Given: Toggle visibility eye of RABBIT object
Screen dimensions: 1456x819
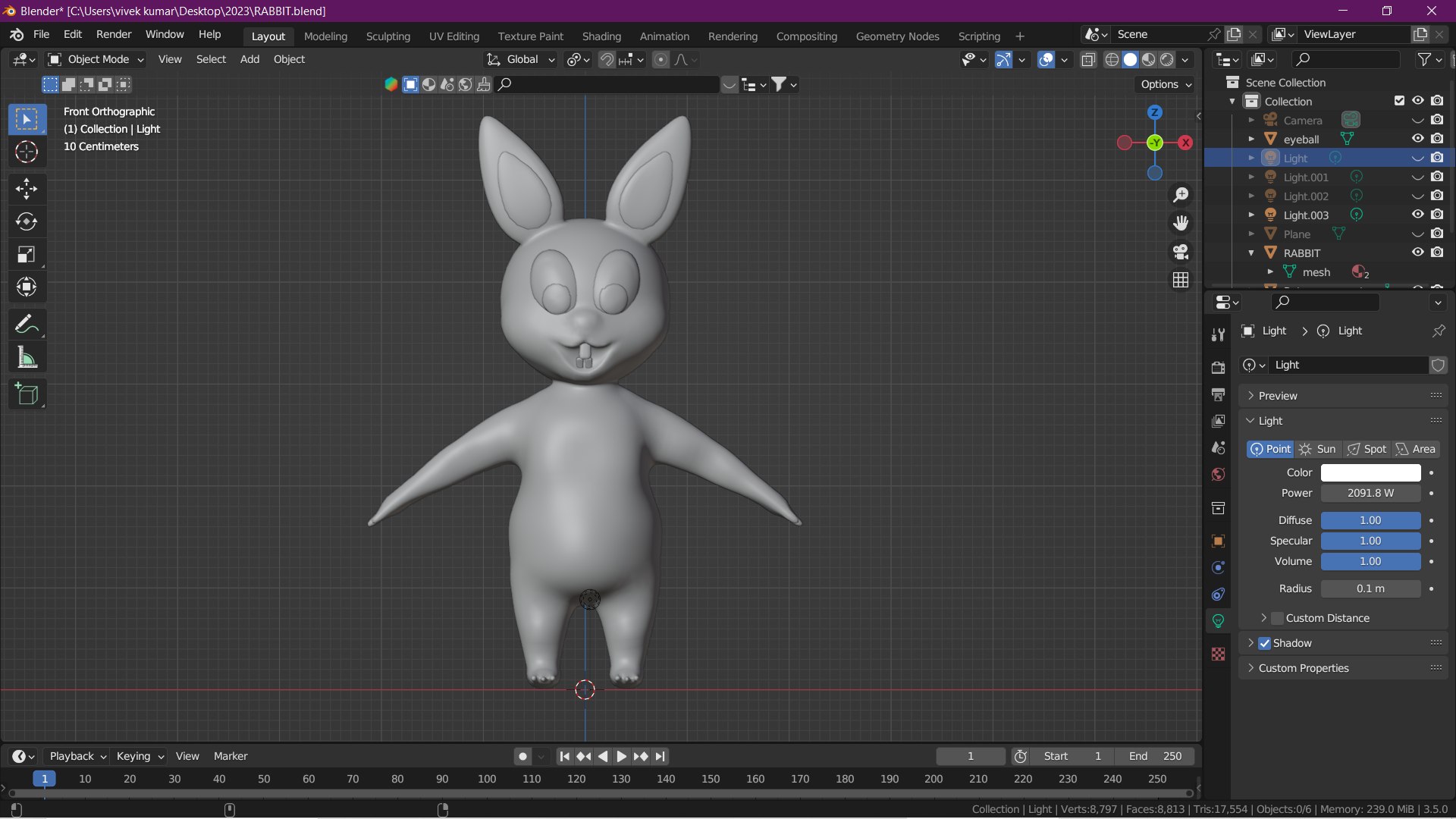Looking at the screenshot, I should 1417,253.
